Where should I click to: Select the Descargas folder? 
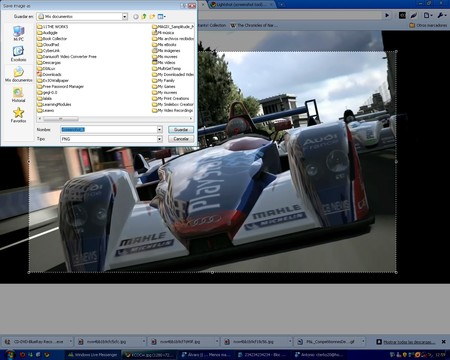click(49, 63)
